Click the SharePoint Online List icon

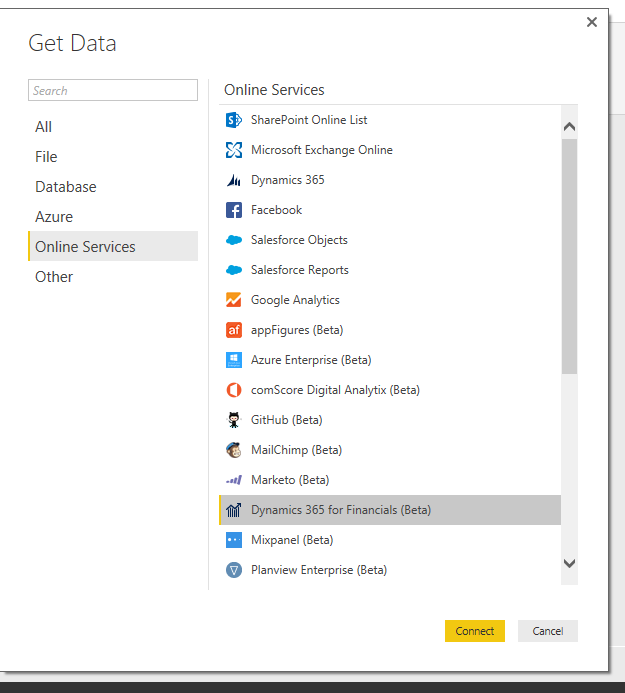[234, 120]
